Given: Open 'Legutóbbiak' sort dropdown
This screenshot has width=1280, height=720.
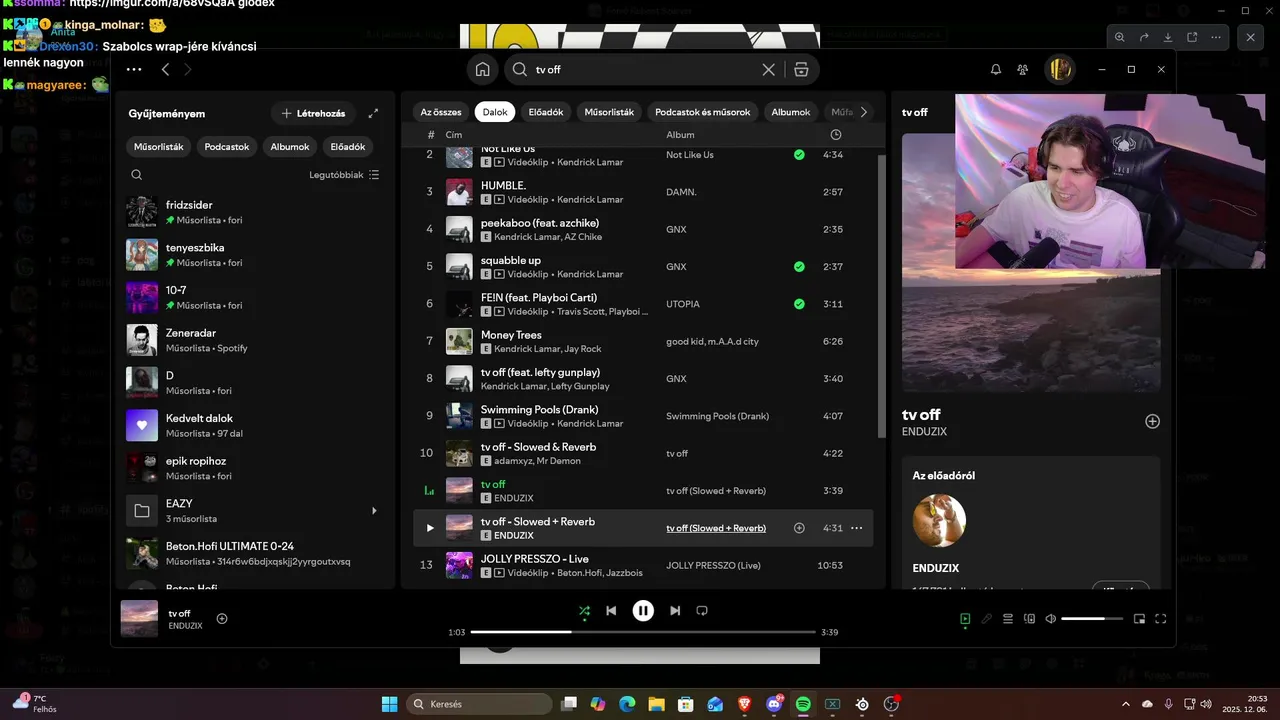Looking at the screenshot, I should [x=344, y=175].
